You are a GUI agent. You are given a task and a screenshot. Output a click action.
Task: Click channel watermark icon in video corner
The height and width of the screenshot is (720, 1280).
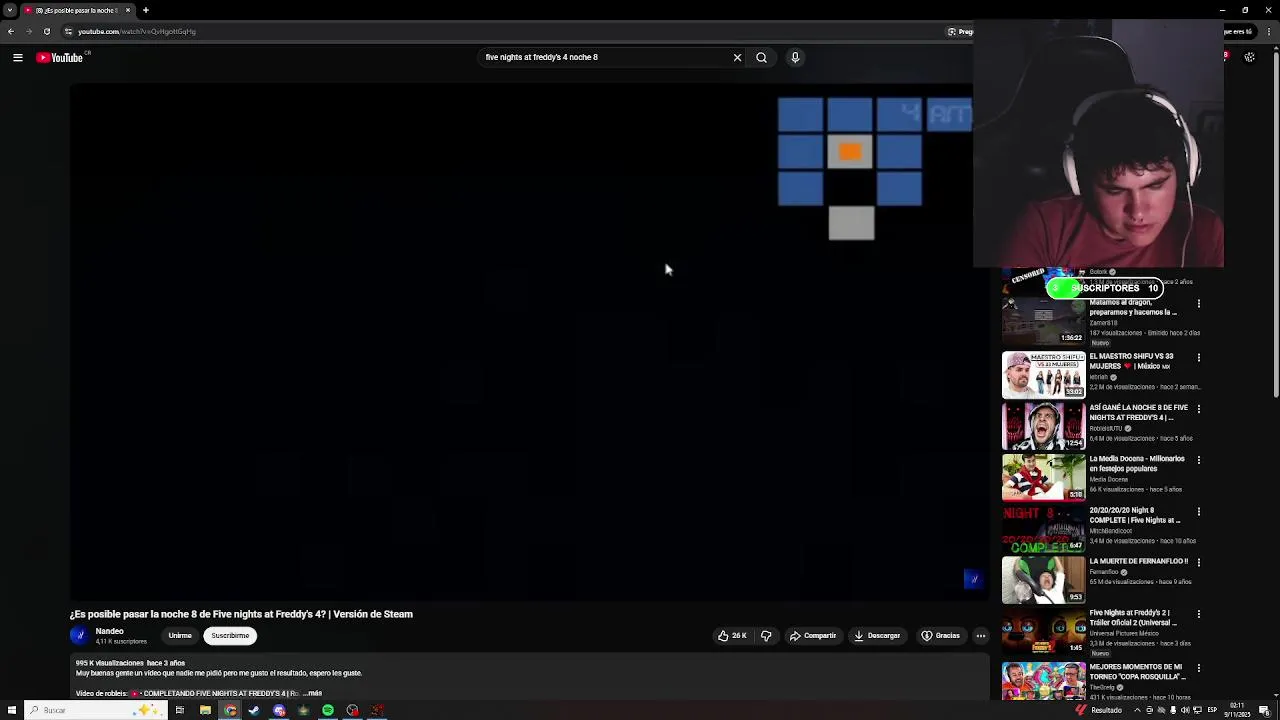pyautogui.click(x=973, y=580)
